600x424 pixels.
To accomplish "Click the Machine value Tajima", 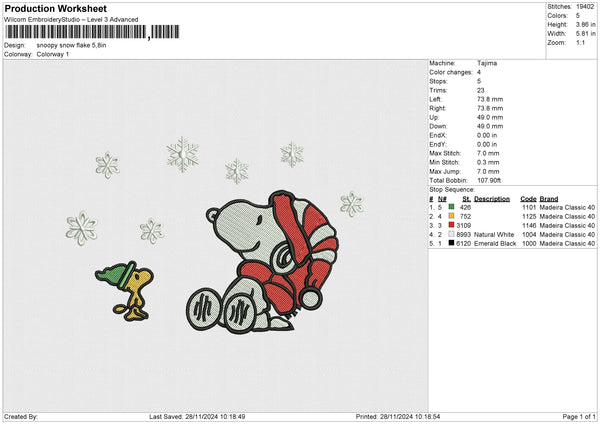I will click(487, 63).
